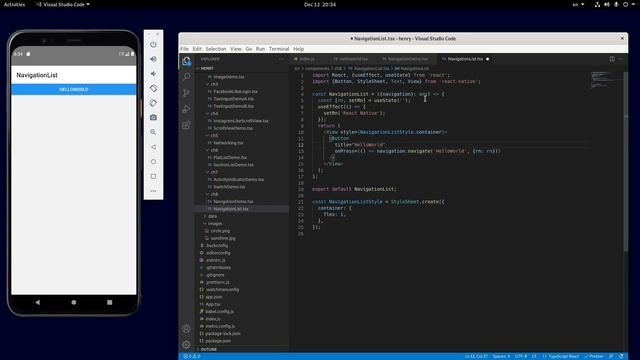640x360 pixels.
Task: Select the active NavigationList.tsx editor tab
Action: click(x=465, y=59)
